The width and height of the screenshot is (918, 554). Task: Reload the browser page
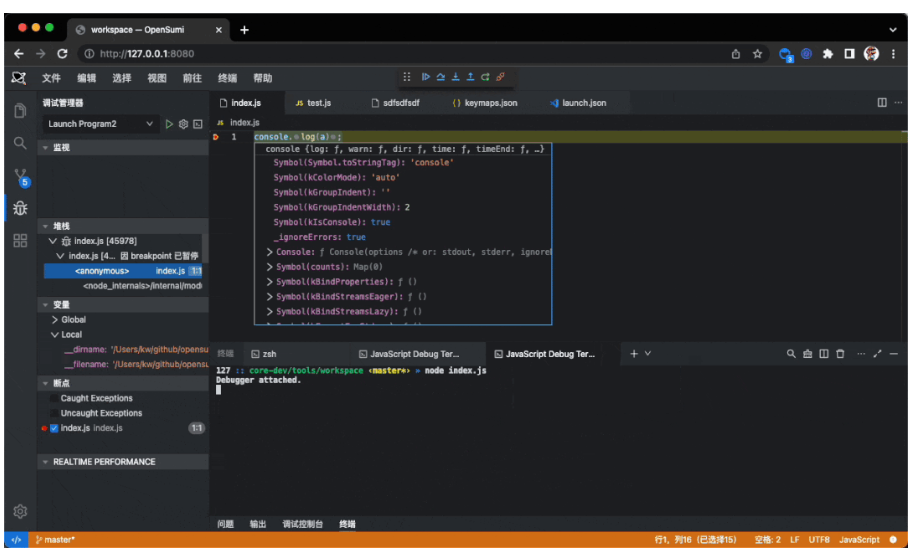point(62,54)
